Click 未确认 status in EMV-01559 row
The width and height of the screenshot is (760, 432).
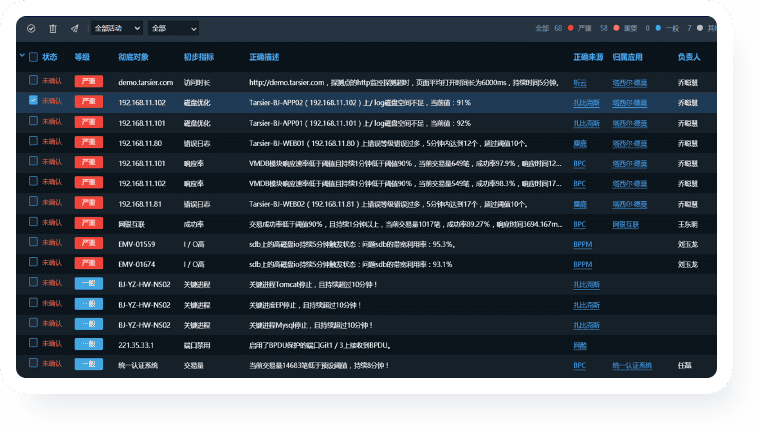[x=52, y=242]
